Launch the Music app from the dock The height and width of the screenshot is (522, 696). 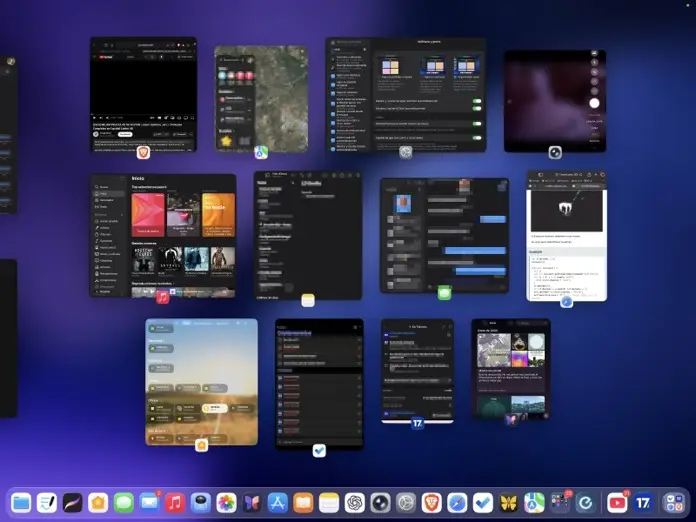[x=175, y=503]
